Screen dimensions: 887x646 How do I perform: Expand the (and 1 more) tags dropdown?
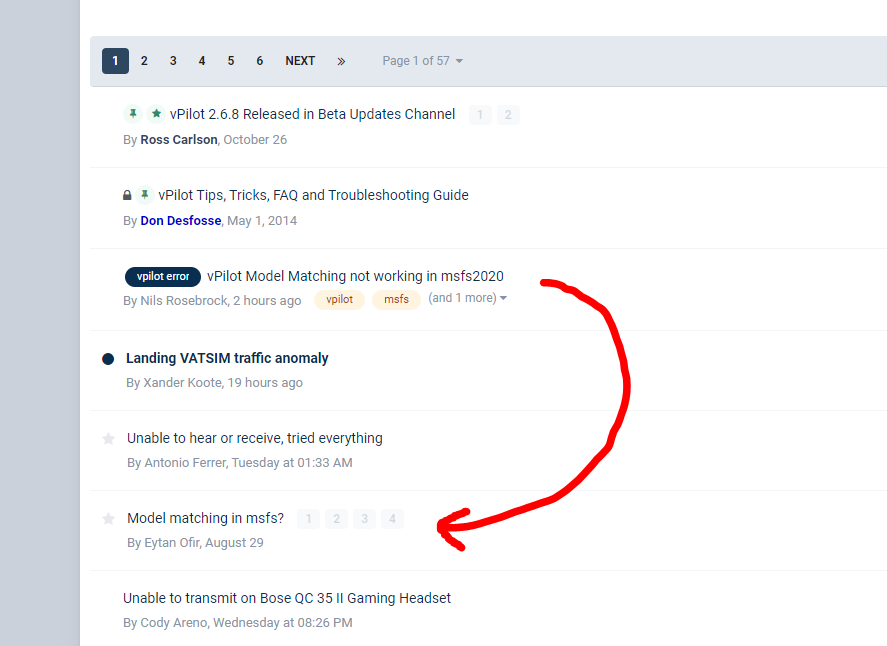tap(467, 298)
